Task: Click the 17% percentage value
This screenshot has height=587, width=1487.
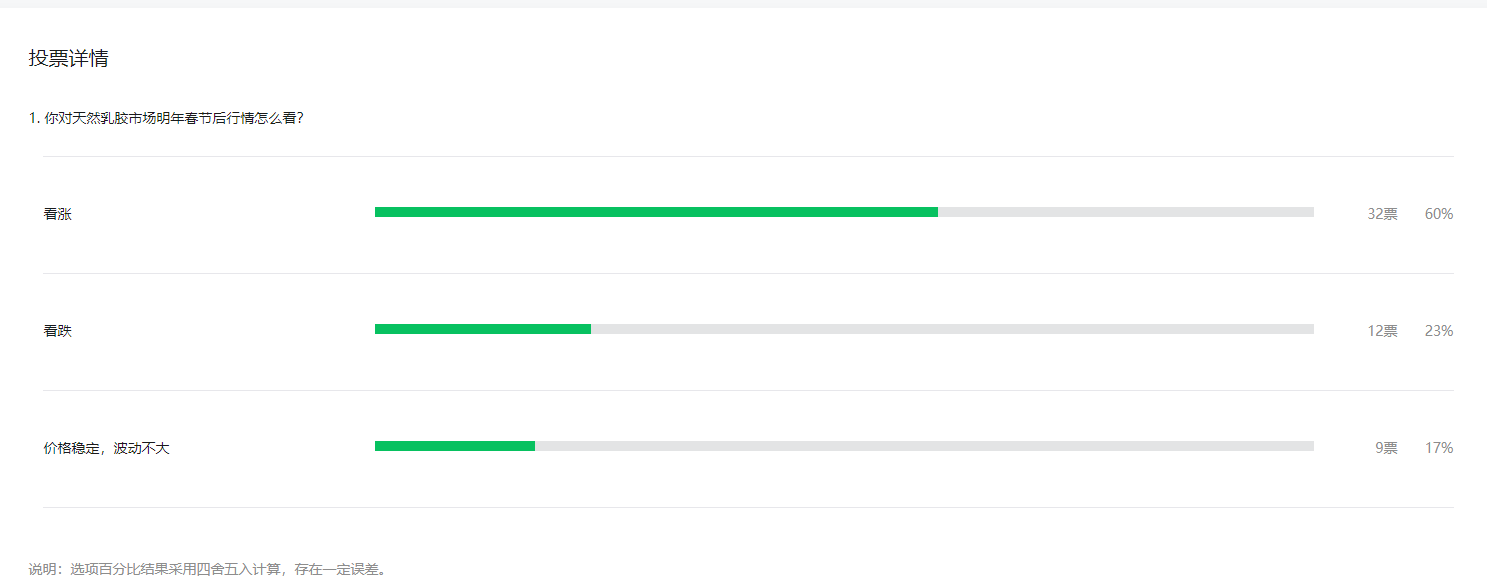Action: tap(1439, 448)
